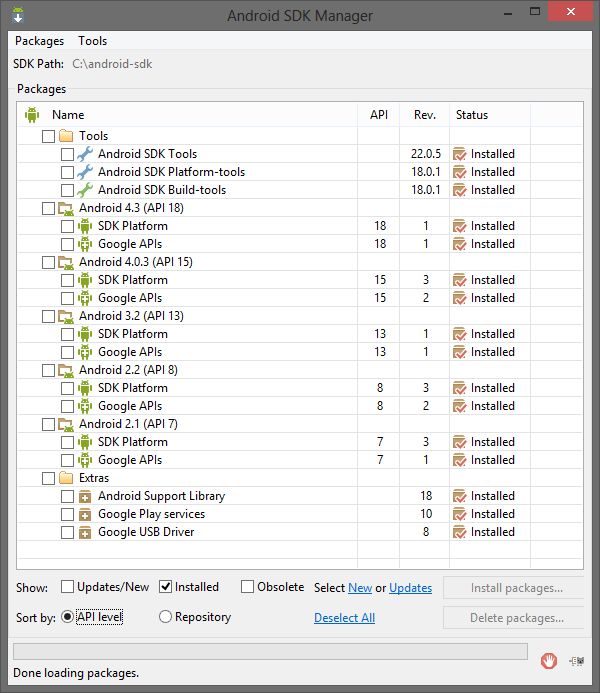The width and height of the screenshot is (600, 693).
Task: Uncheck the Installed filter checkbox
Action: point(166,587)
